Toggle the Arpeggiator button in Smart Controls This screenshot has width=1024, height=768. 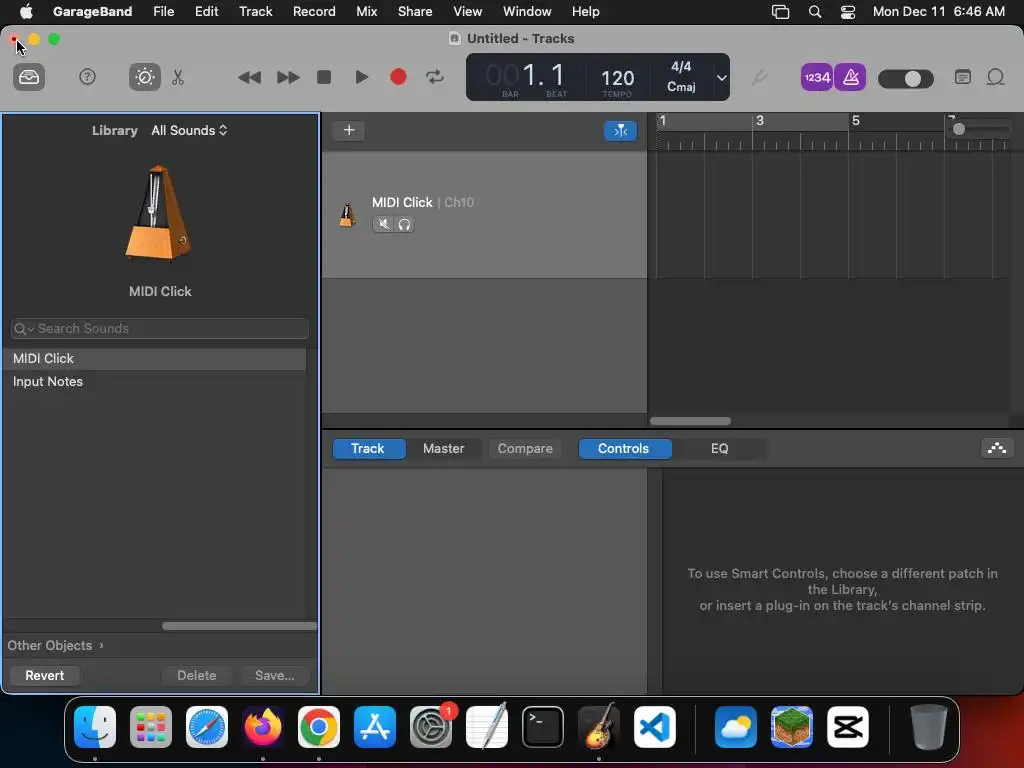997,448
